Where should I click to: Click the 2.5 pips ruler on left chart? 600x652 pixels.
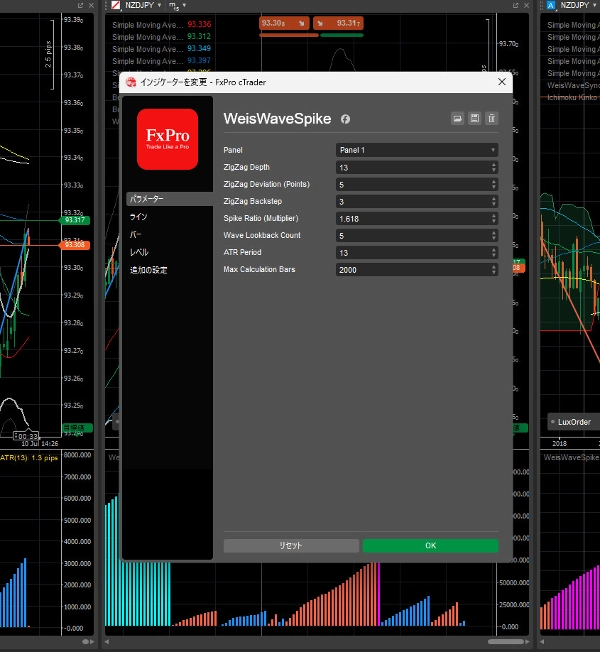coord(49,54)
